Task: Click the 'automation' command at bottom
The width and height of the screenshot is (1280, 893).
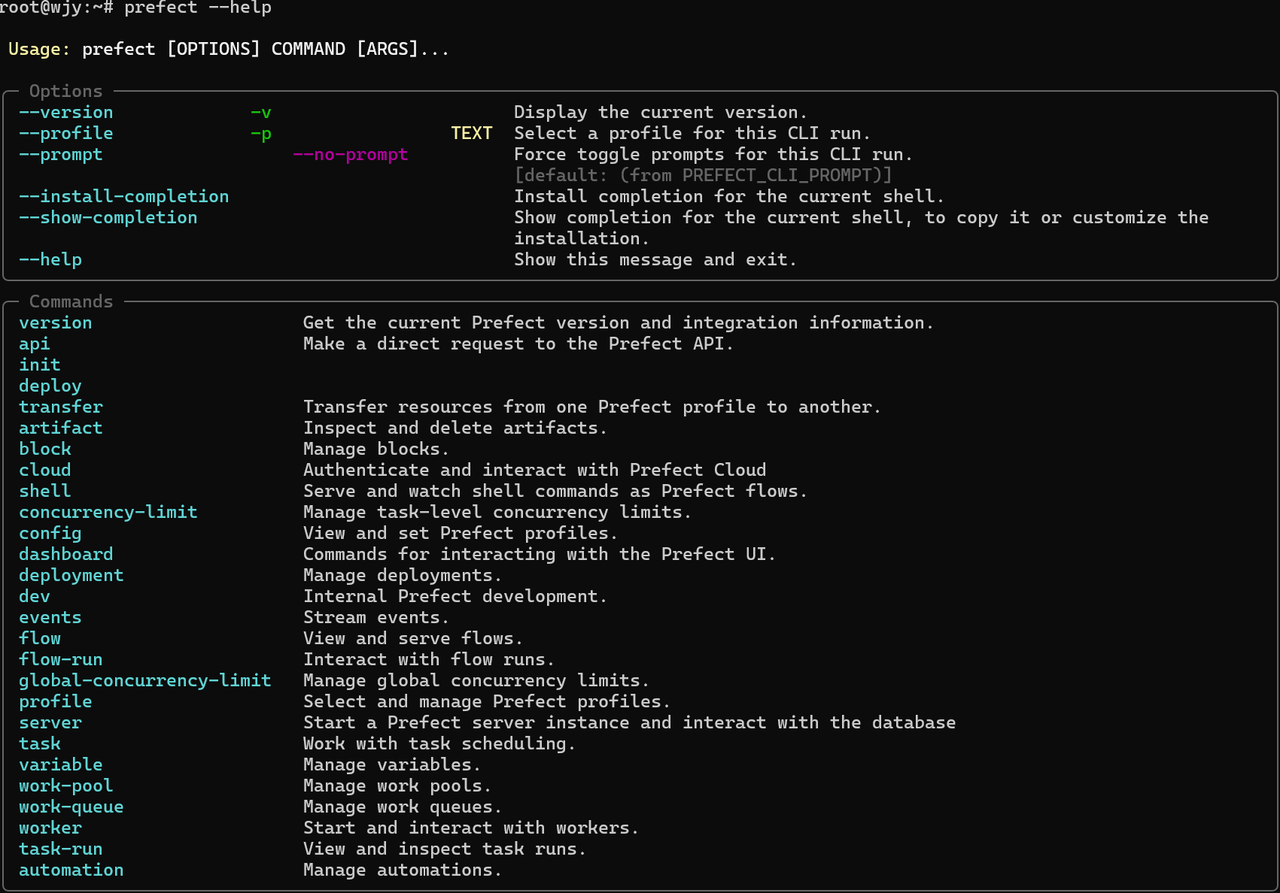Action: [71, 870]
